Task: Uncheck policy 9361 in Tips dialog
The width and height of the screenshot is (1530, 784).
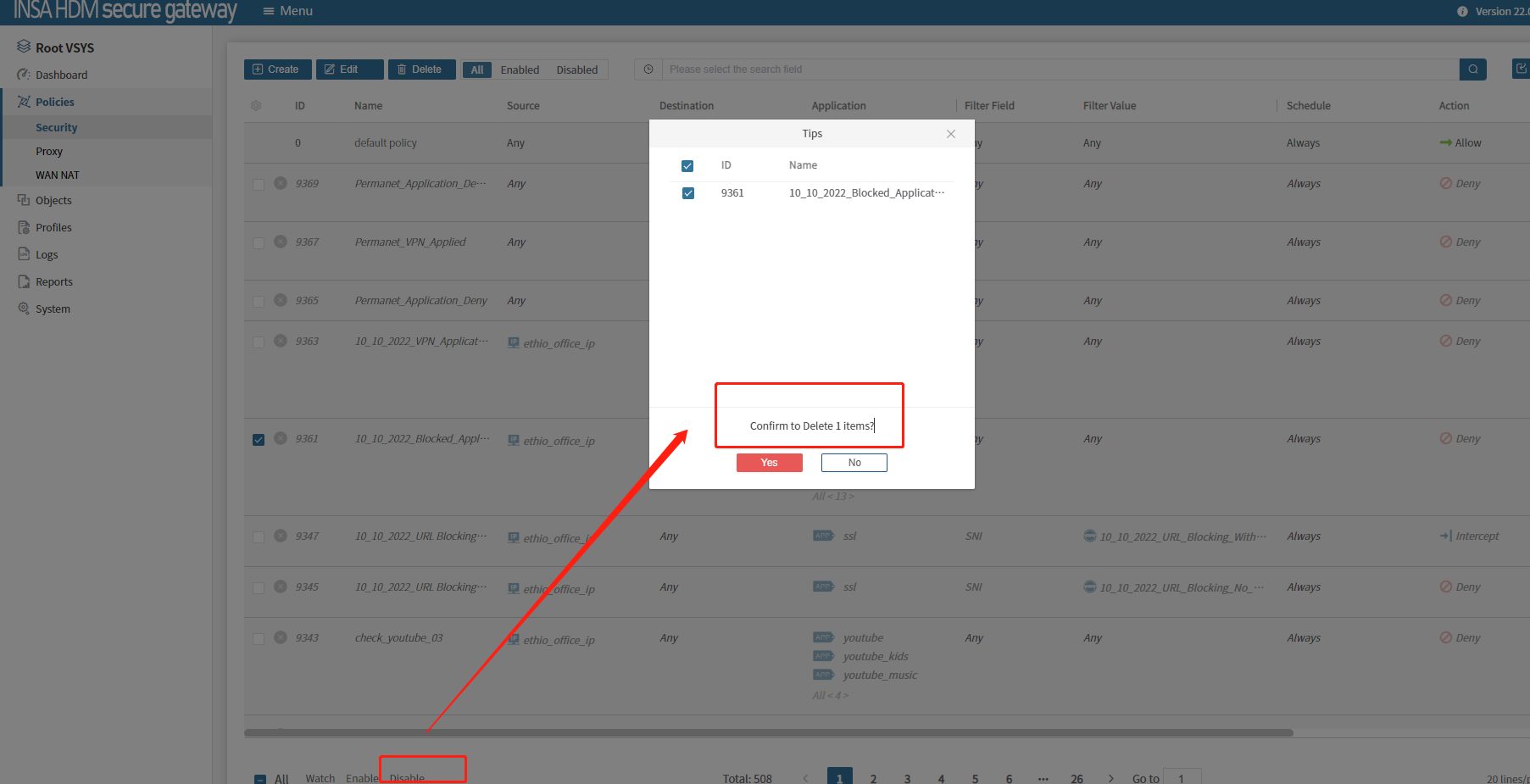Action: click(x=687, y=193)
